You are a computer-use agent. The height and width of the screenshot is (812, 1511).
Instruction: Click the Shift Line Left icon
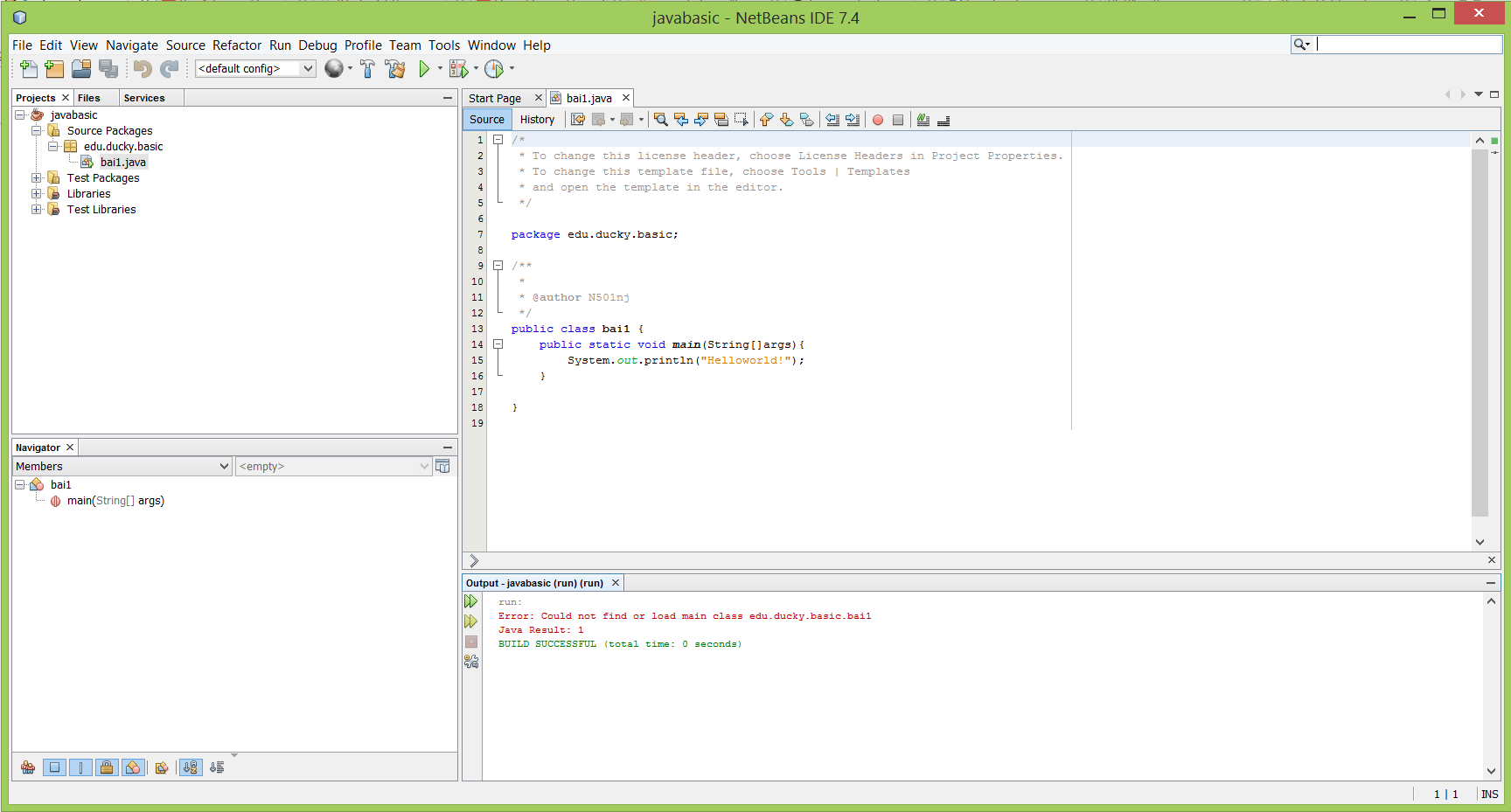832,120
